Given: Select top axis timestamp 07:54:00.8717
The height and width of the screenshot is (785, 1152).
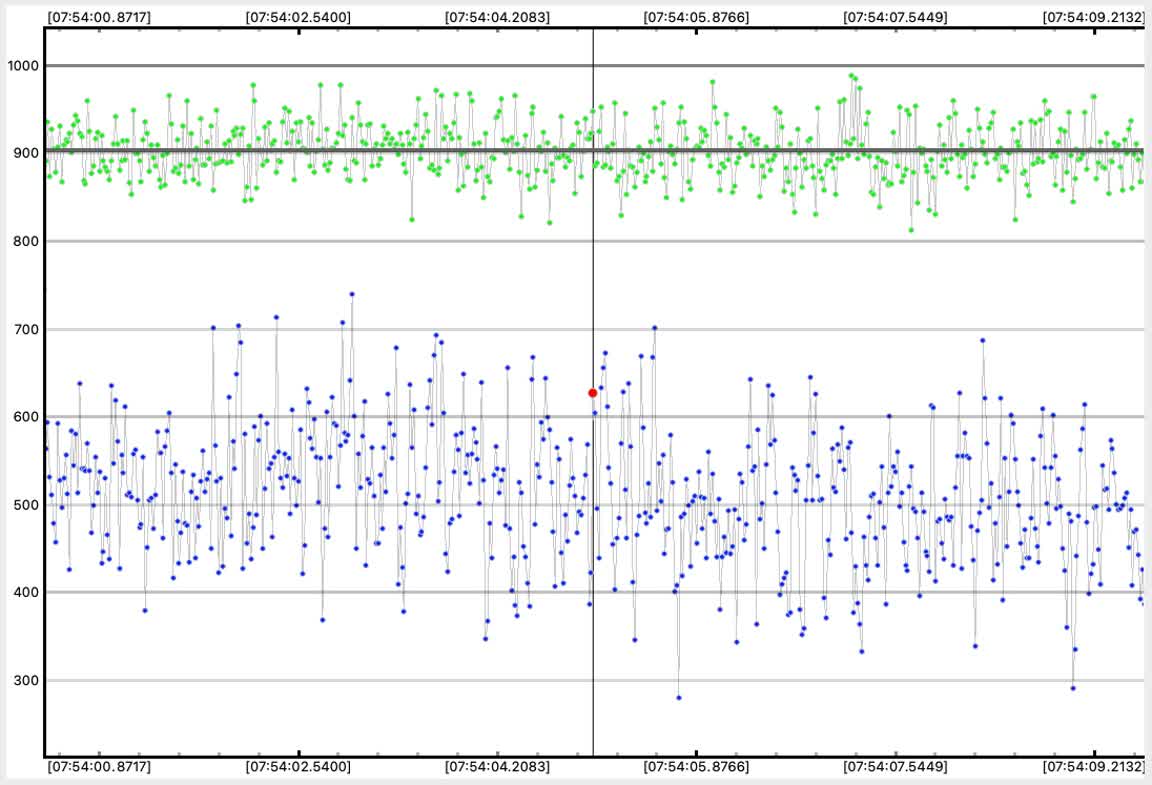Looking at the screenshot, I should (99, 17).
